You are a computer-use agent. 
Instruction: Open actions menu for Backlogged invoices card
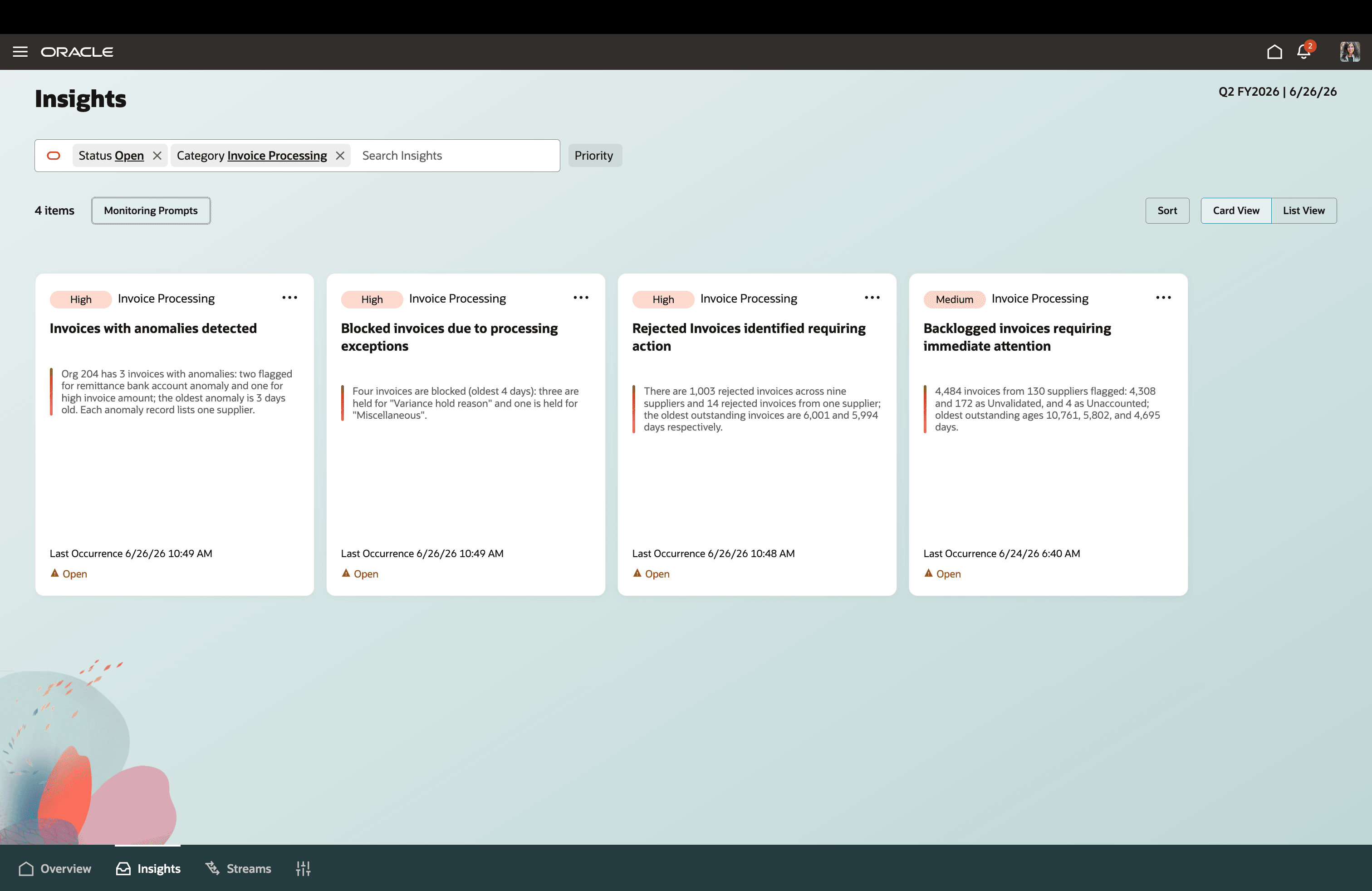click(x=1163, y=298)
